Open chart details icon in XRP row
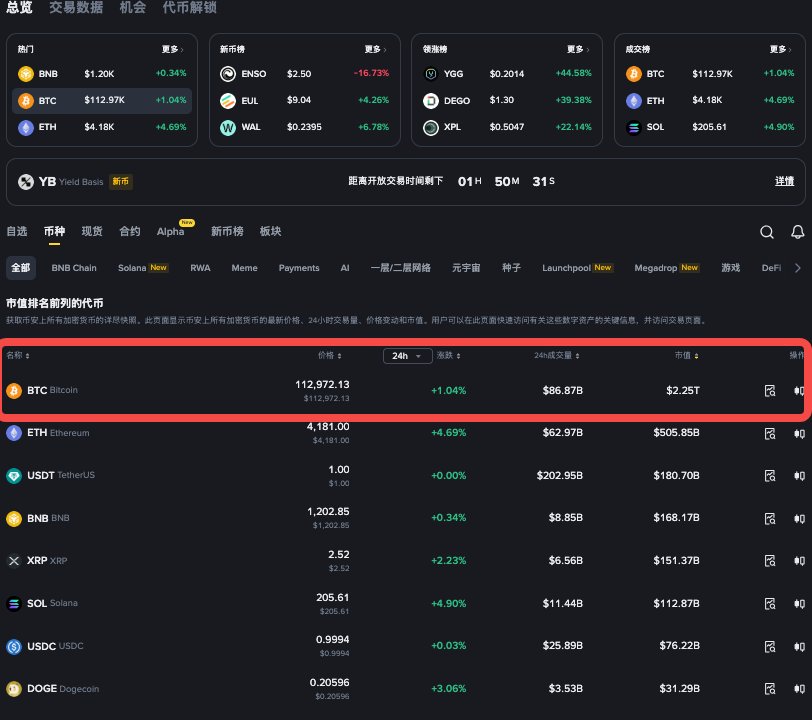The width and height of the screenshot is (812, 720). (769, 561)
